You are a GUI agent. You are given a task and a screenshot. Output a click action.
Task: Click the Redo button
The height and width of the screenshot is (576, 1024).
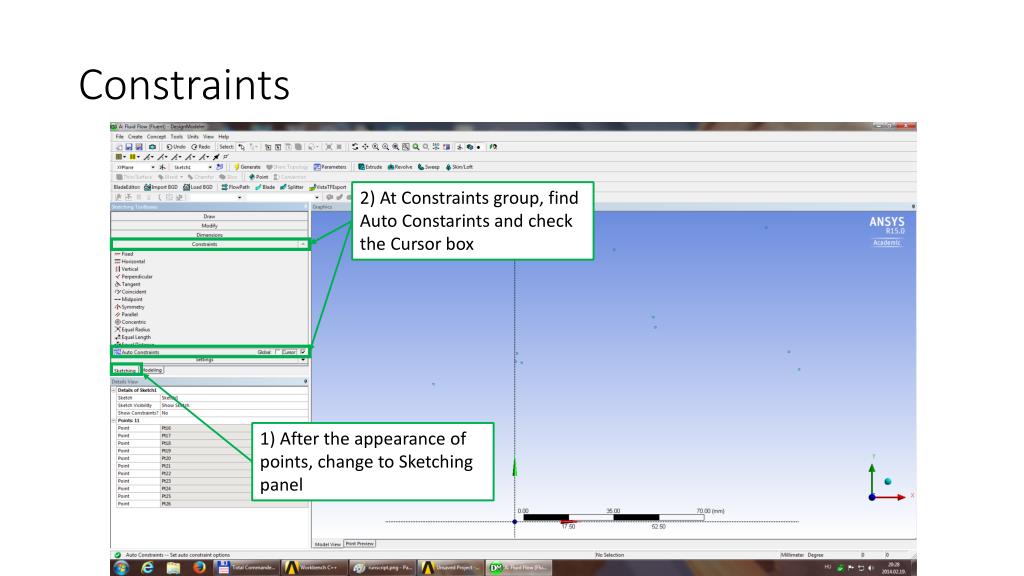tap(201, 147)
